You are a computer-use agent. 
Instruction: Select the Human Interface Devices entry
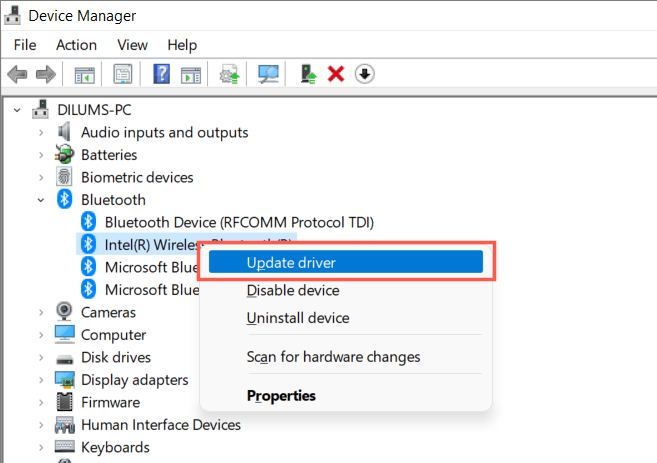(161, 425)
